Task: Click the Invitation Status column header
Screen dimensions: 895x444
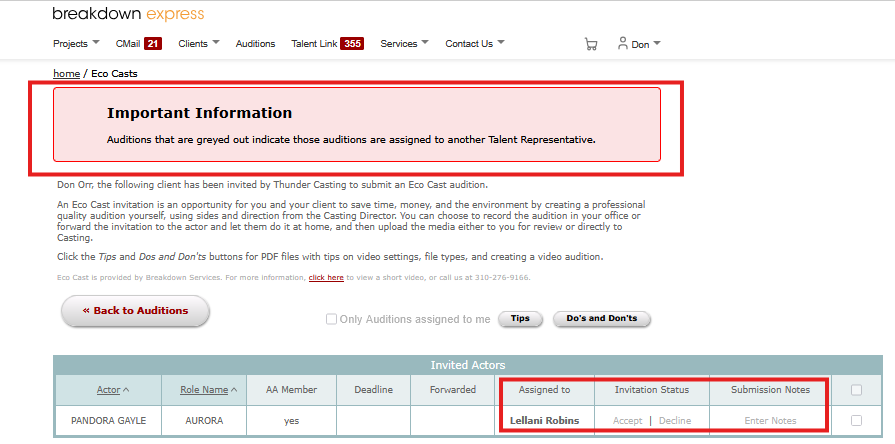Action: pyautogui.click(x=652, y=390)
